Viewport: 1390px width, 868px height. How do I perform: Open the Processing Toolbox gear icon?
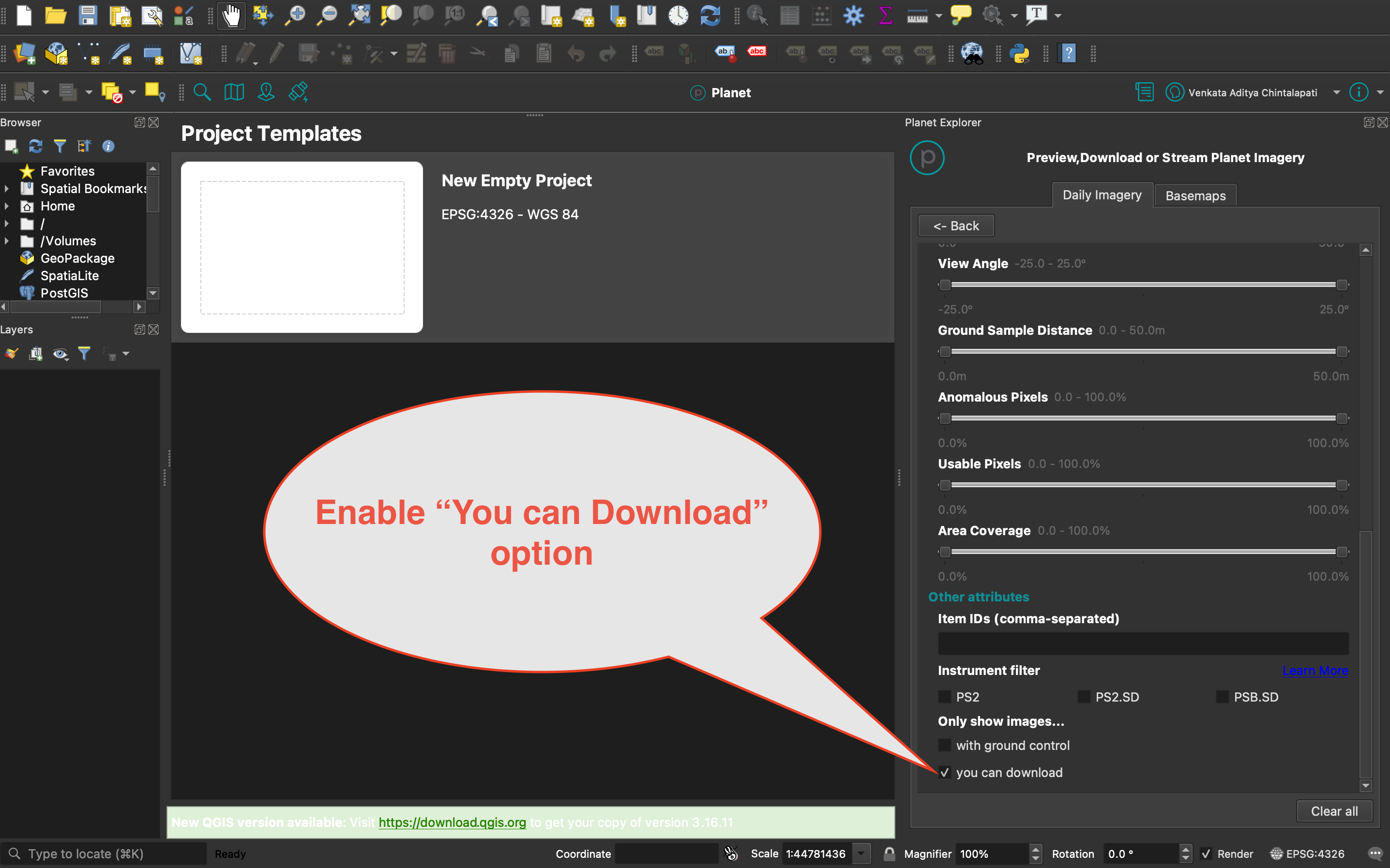853,15
